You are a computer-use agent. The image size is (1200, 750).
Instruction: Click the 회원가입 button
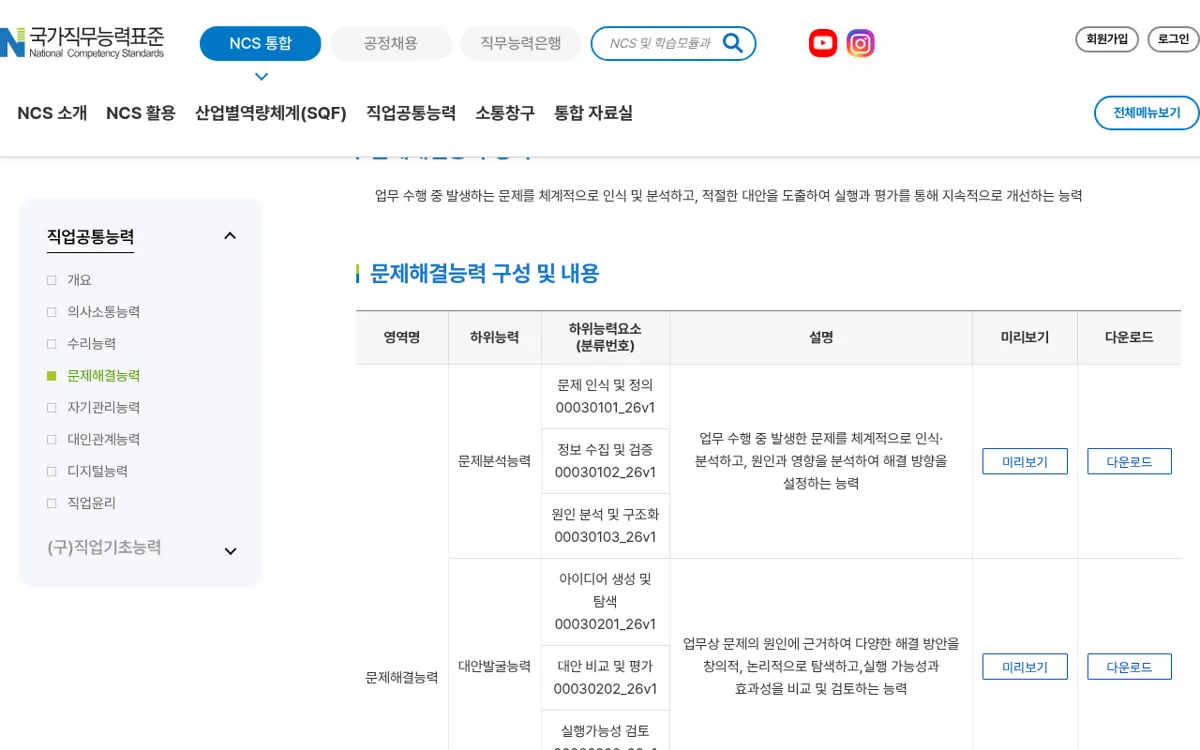1107,39
